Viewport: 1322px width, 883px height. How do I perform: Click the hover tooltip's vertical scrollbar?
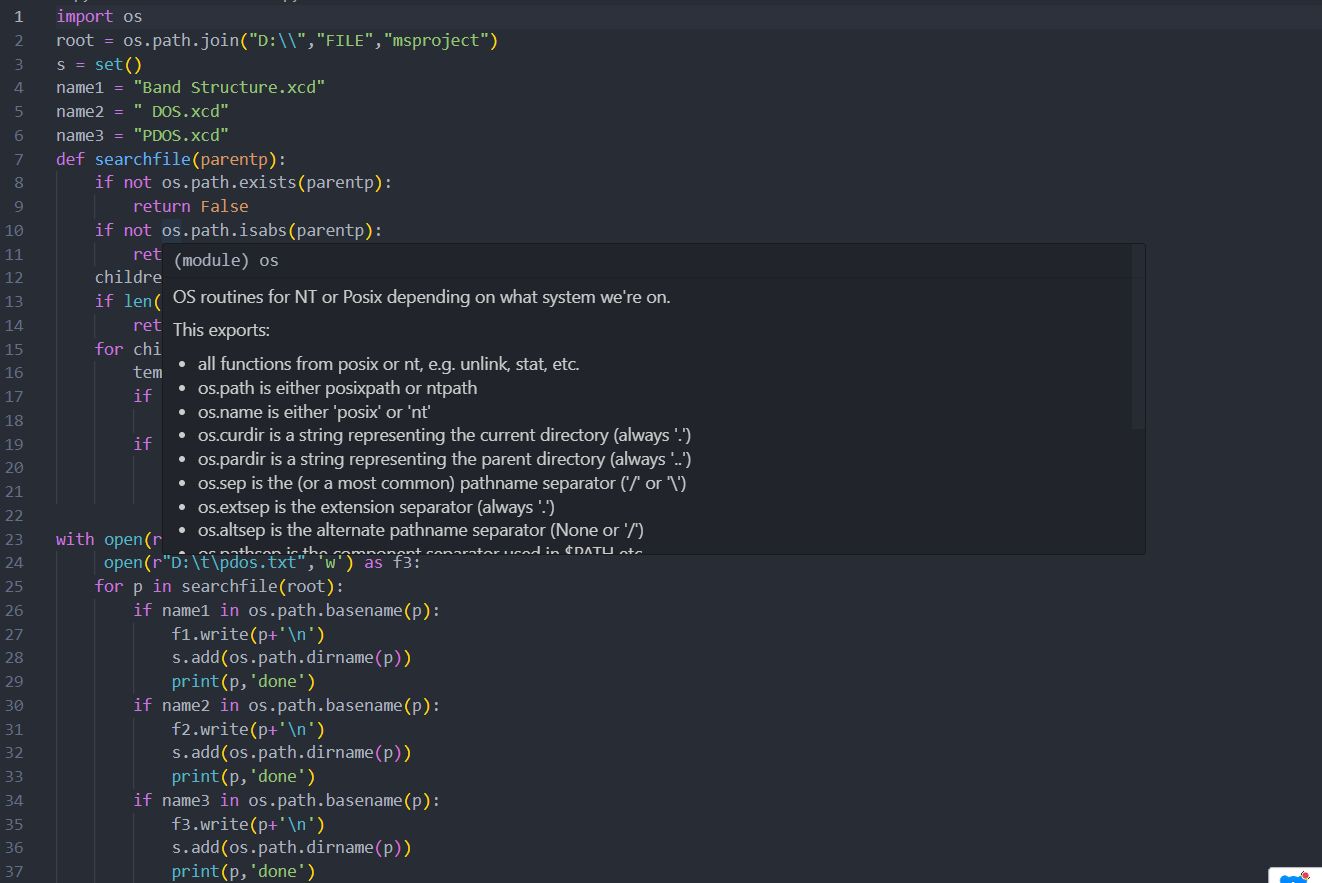(1138, 337)
